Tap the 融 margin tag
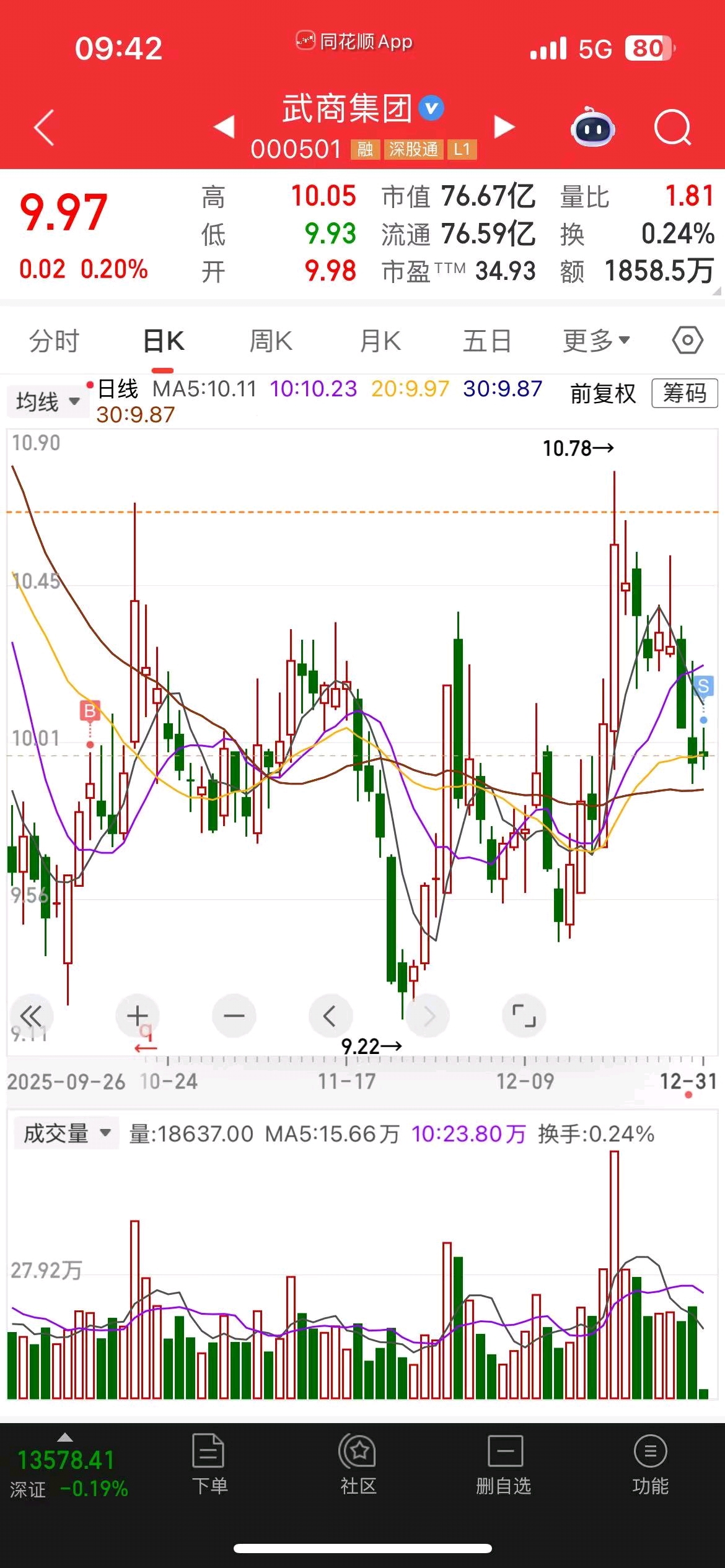This screenshot has width=725, height=1568. 366,149
